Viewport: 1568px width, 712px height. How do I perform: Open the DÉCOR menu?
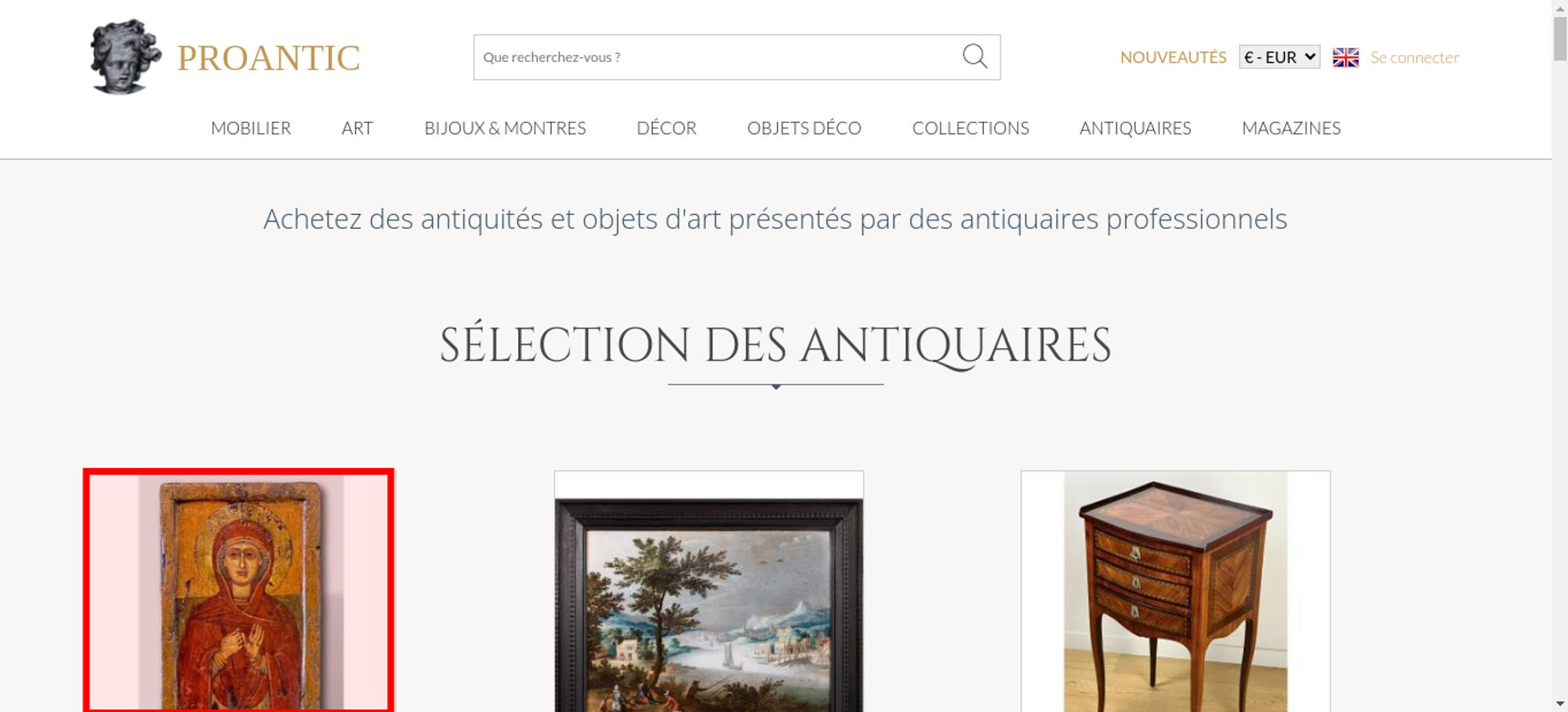tap(666, 128)
